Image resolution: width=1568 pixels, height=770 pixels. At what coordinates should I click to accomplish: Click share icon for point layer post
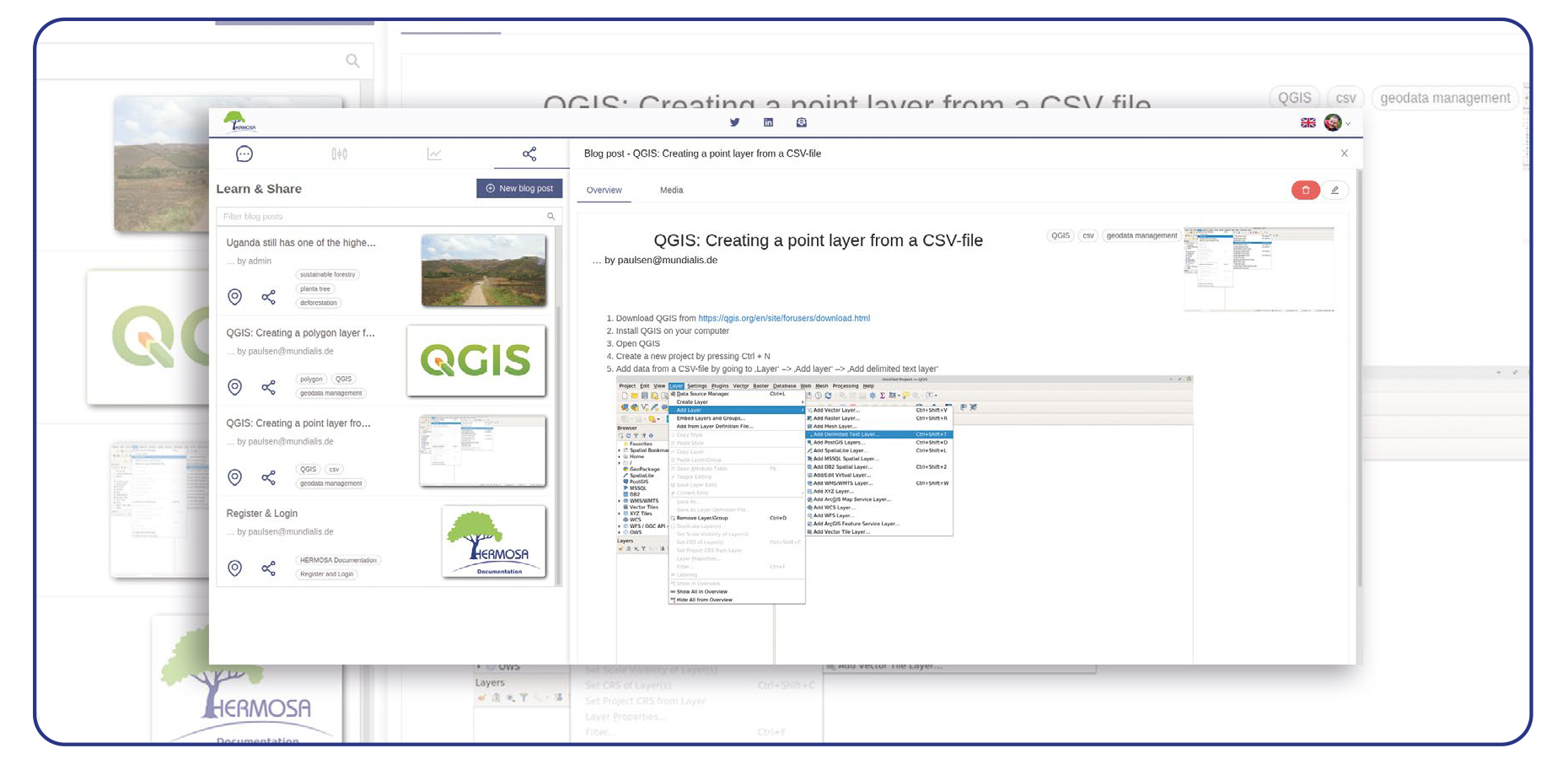click(268, 477)
